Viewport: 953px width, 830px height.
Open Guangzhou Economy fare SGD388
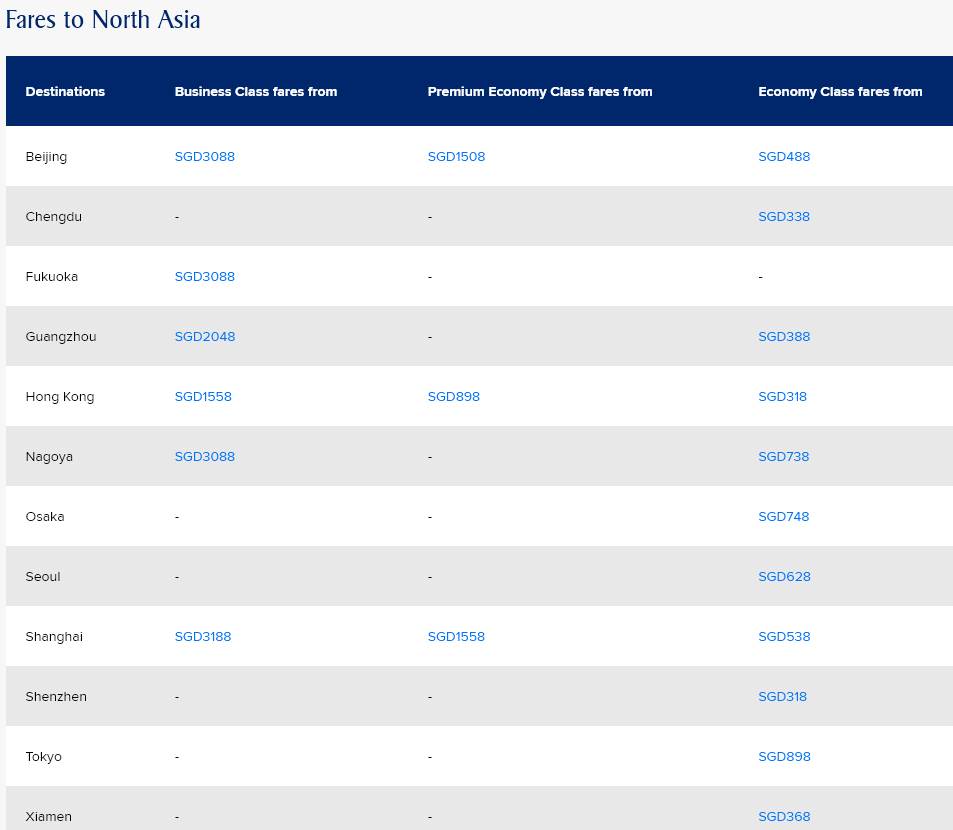click(784, 337)
